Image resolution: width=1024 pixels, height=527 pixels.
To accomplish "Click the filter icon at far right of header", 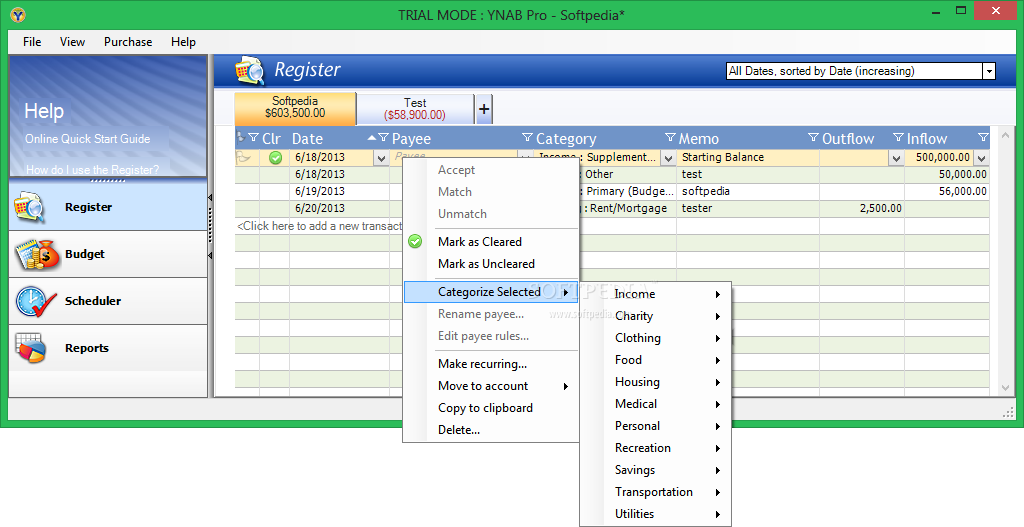I will click(x=983, y=137).
